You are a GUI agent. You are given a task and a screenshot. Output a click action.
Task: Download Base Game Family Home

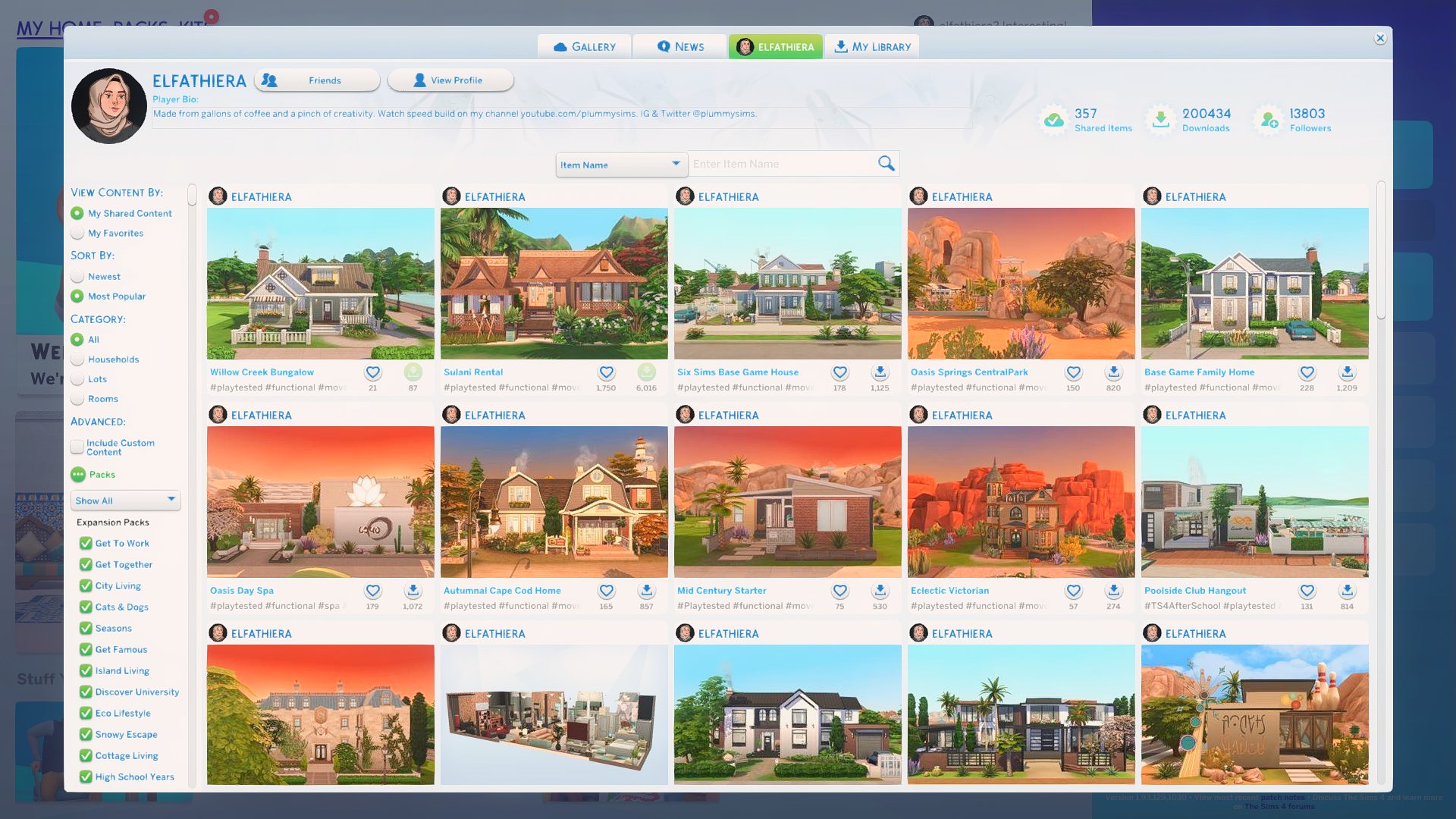click(x=1347, y=372)
